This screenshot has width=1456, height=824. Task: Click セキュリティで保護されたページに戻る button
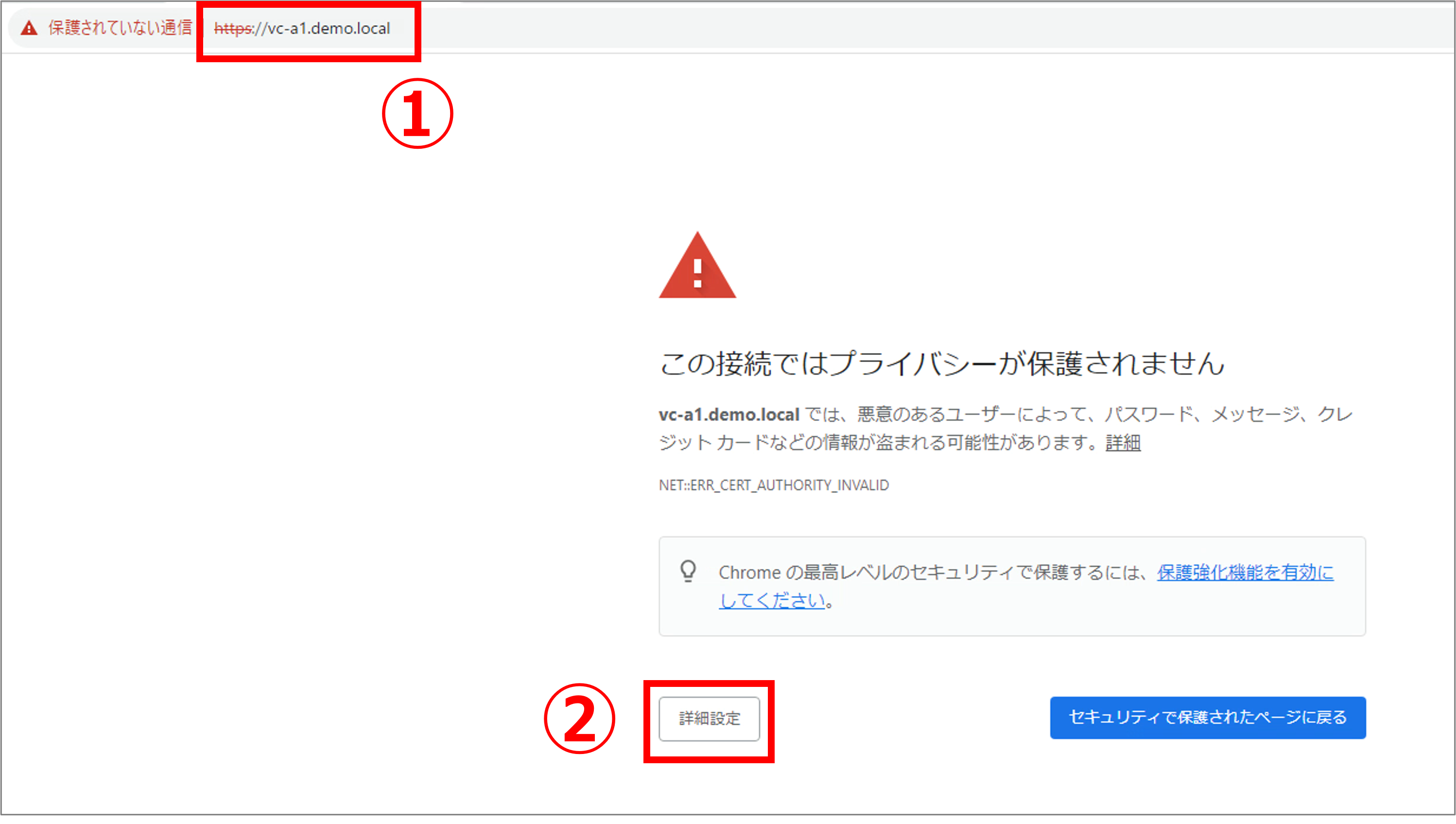click(1208, 718)
